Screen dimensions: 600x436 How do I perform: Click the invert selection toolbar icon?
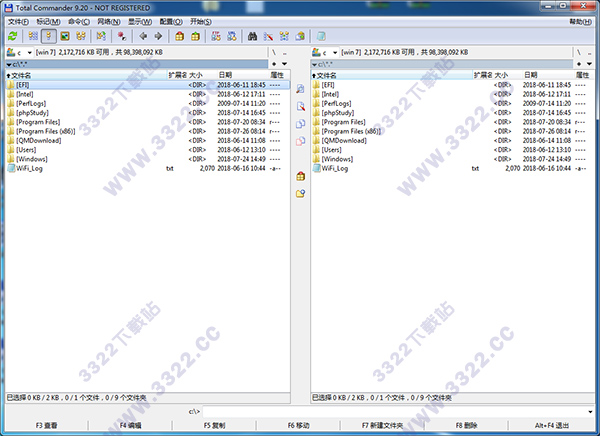pos(101,36)
